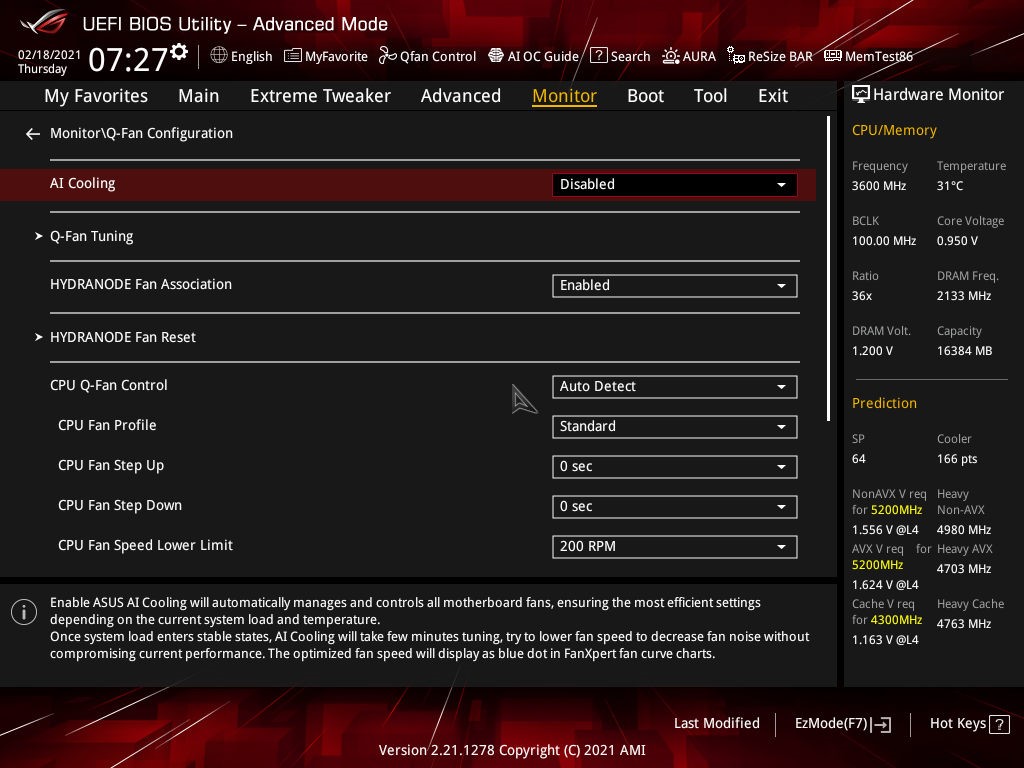1024x768 pixels.
Task: Click the EzMode exit arrow icon
Action: tap(881, 724)
